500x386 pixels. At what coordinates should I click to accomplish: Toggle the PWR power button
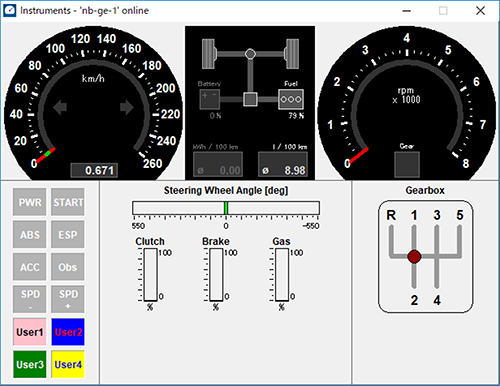pos(30,202)
